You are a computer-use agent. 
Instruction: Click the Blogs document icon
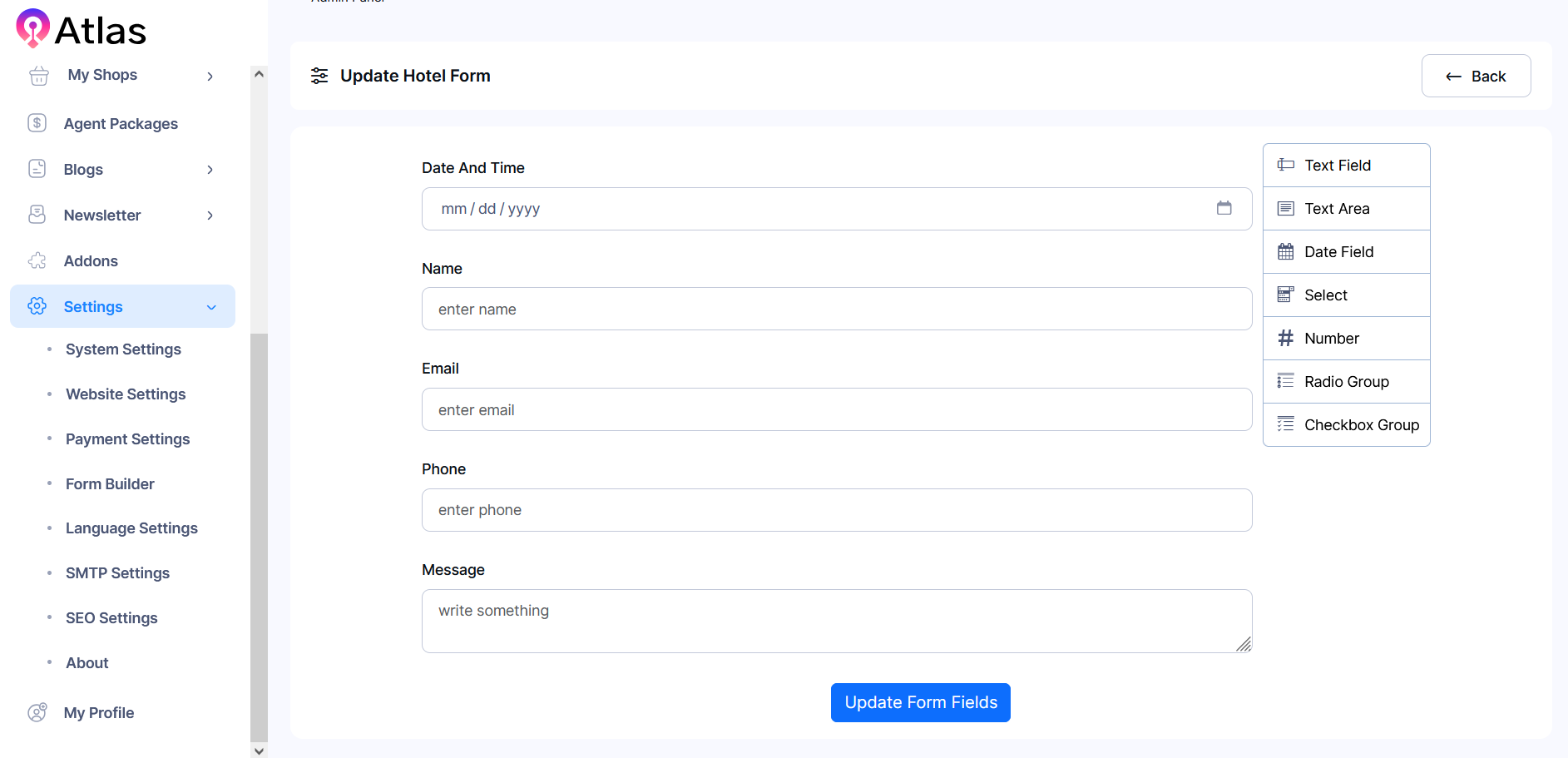(x=37, y=169)
